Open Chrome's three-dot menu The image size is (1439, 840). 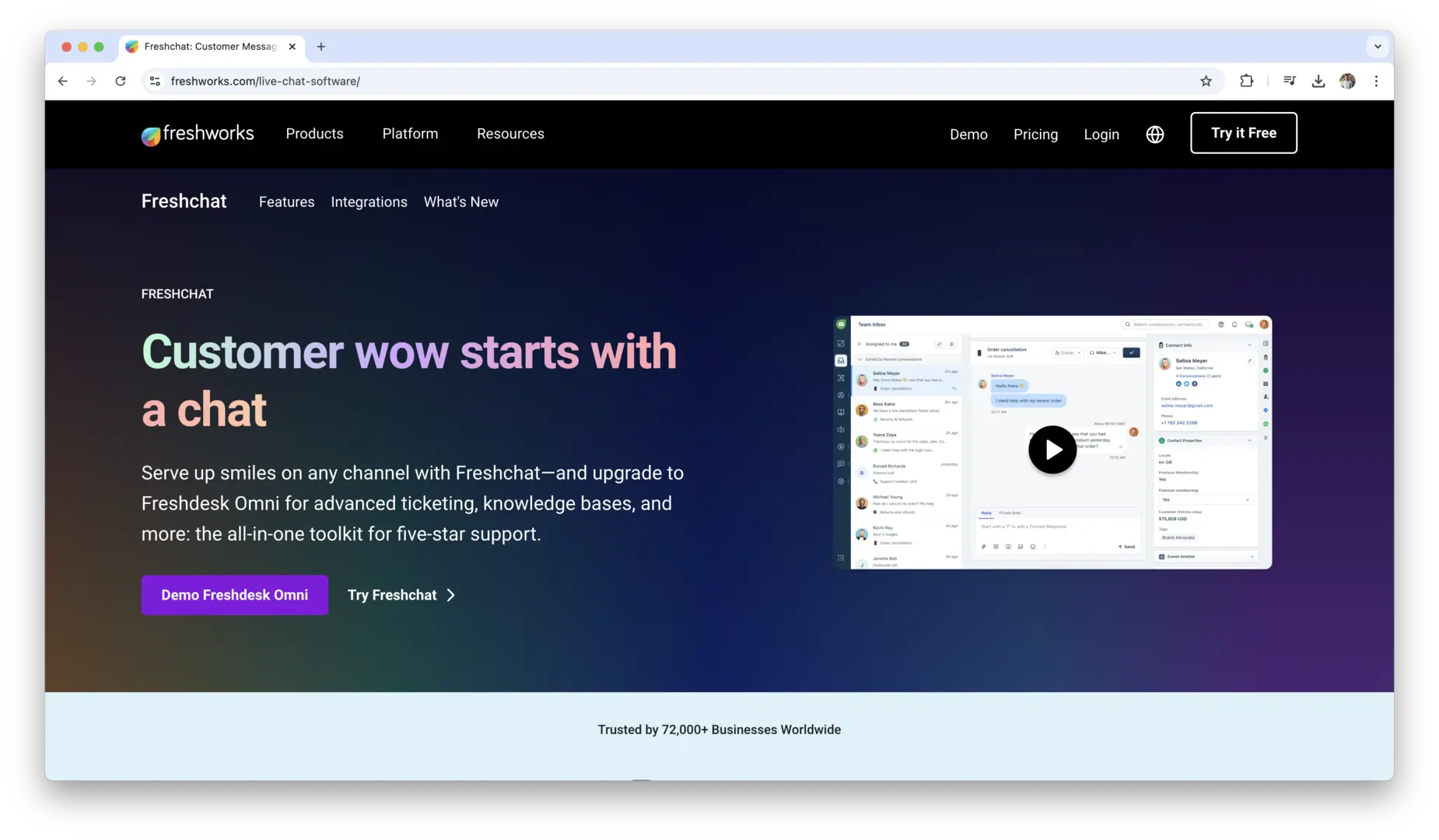(x=1376, y=81)
